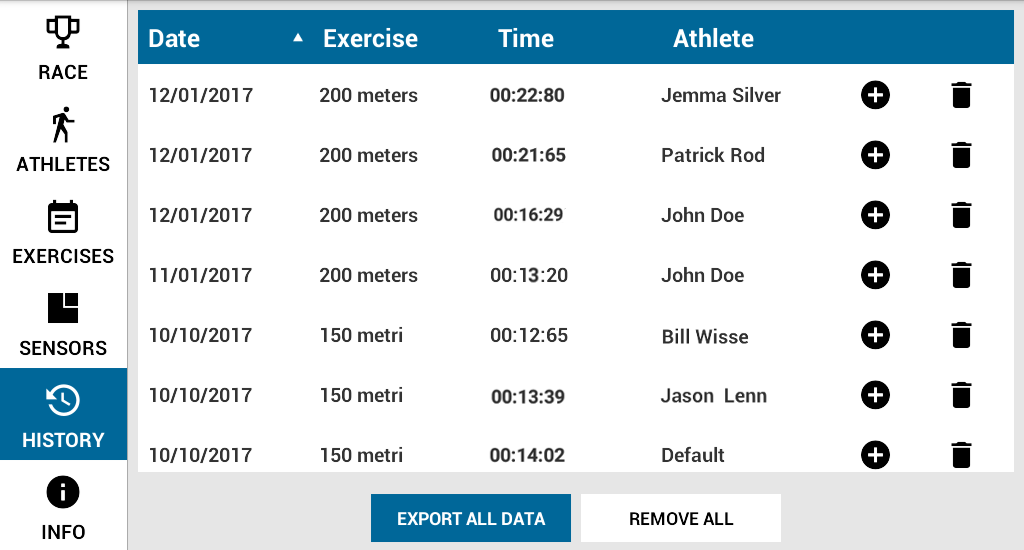
Task: Go to Athletes via walking figure icon
Action: click(63, 124)
